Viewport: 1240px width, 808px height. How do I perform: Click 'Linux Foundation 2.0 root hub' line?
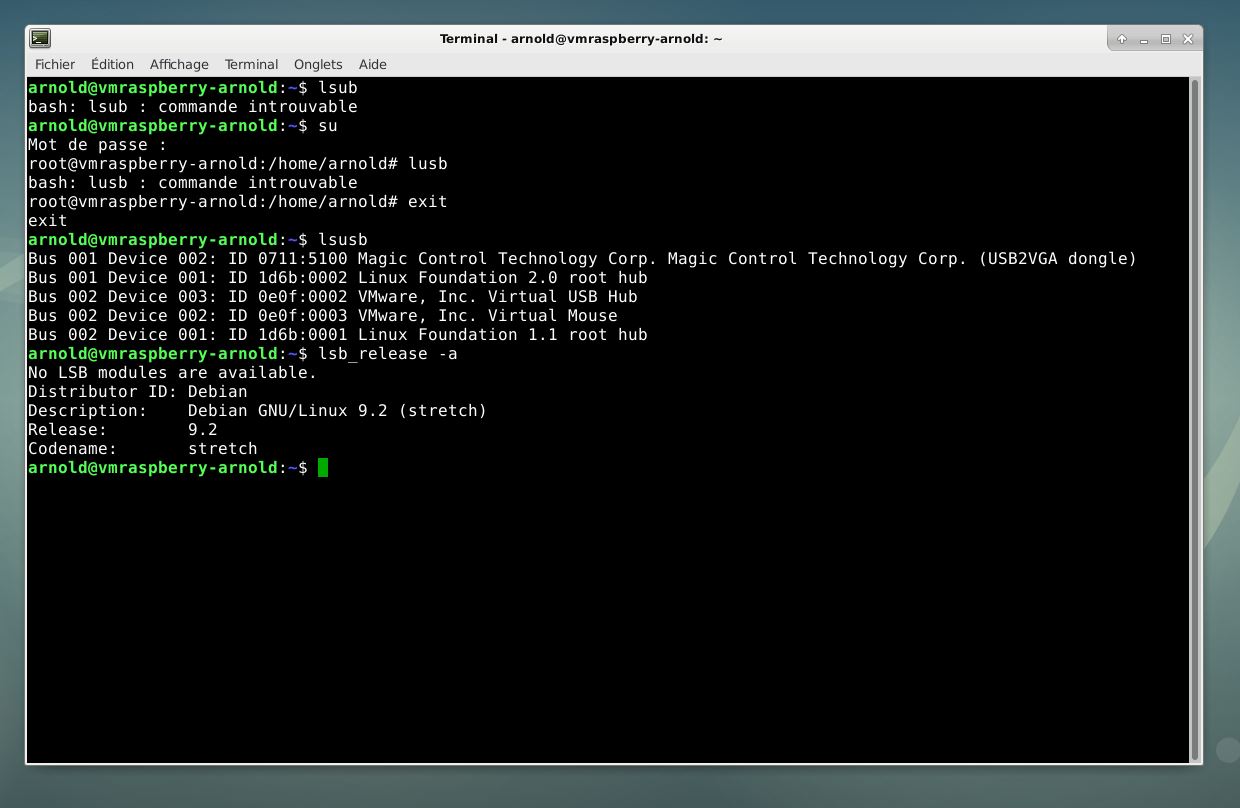[x=338, y=278]
